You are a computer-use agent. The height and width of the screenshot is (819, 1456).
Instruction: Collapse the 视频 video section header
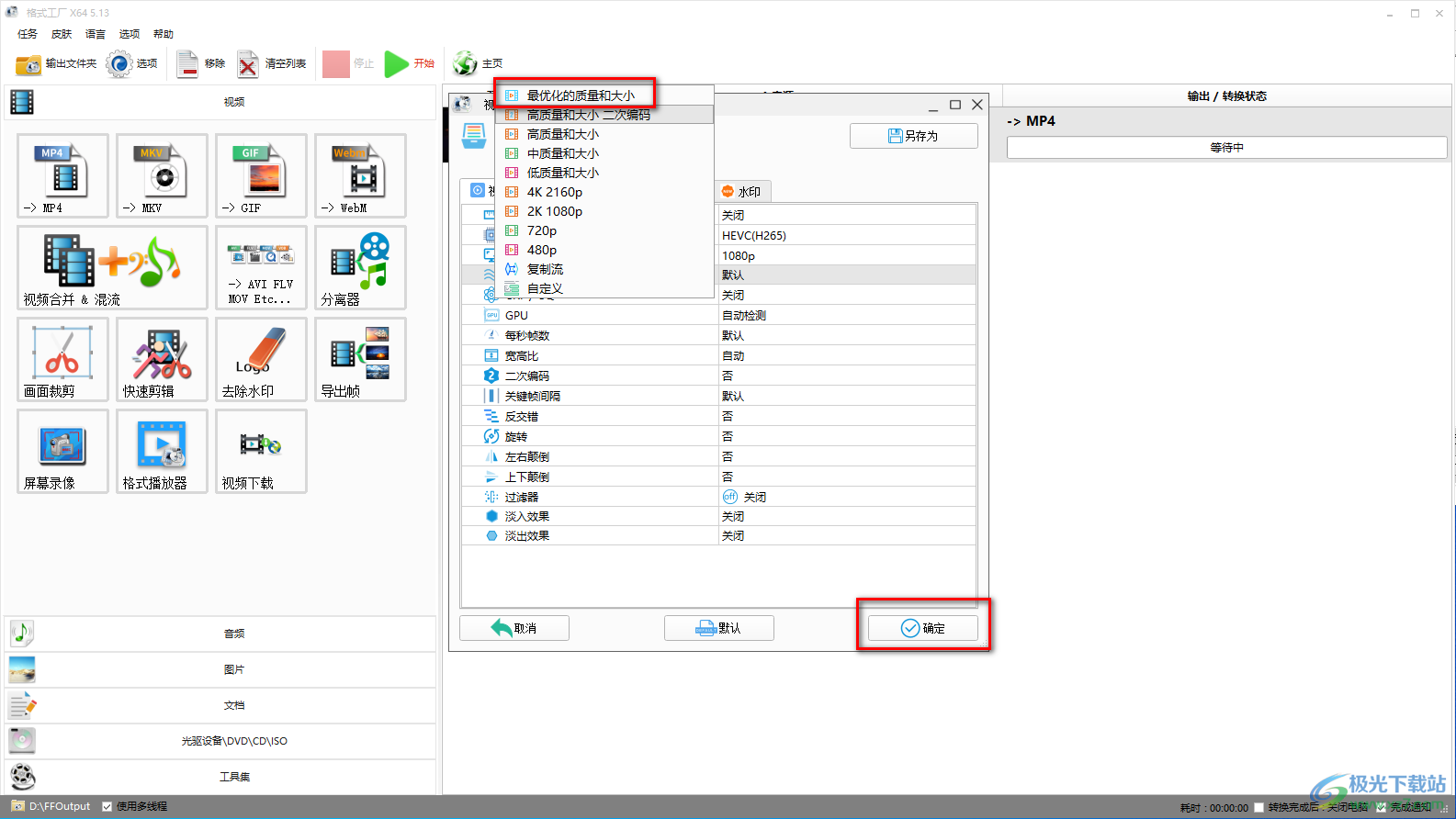[x=220, y=102]
